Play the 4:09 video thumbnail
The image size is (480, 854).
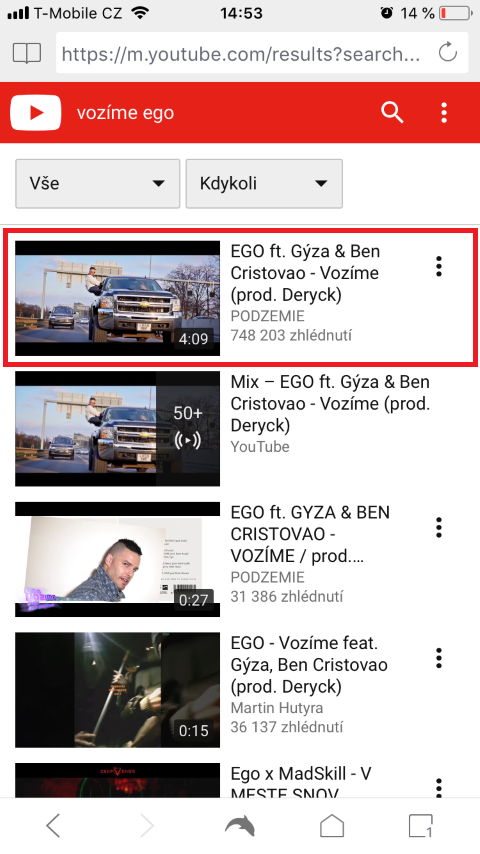118,298
